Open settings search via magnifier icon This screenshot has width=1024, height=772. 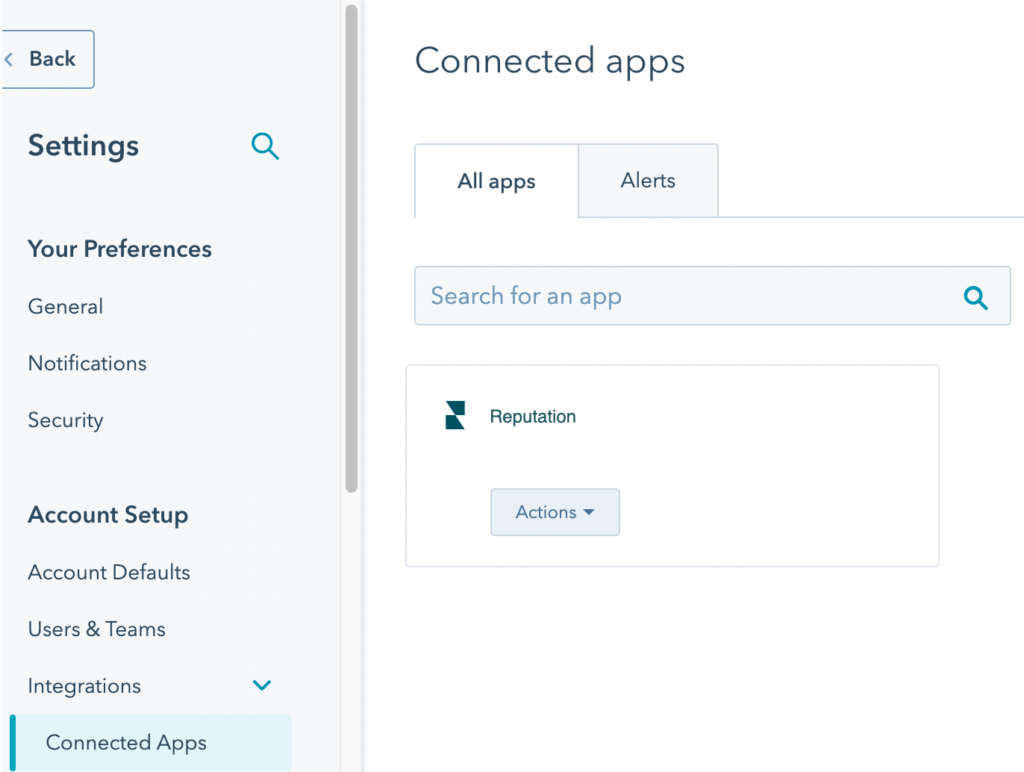pos(265,146)
